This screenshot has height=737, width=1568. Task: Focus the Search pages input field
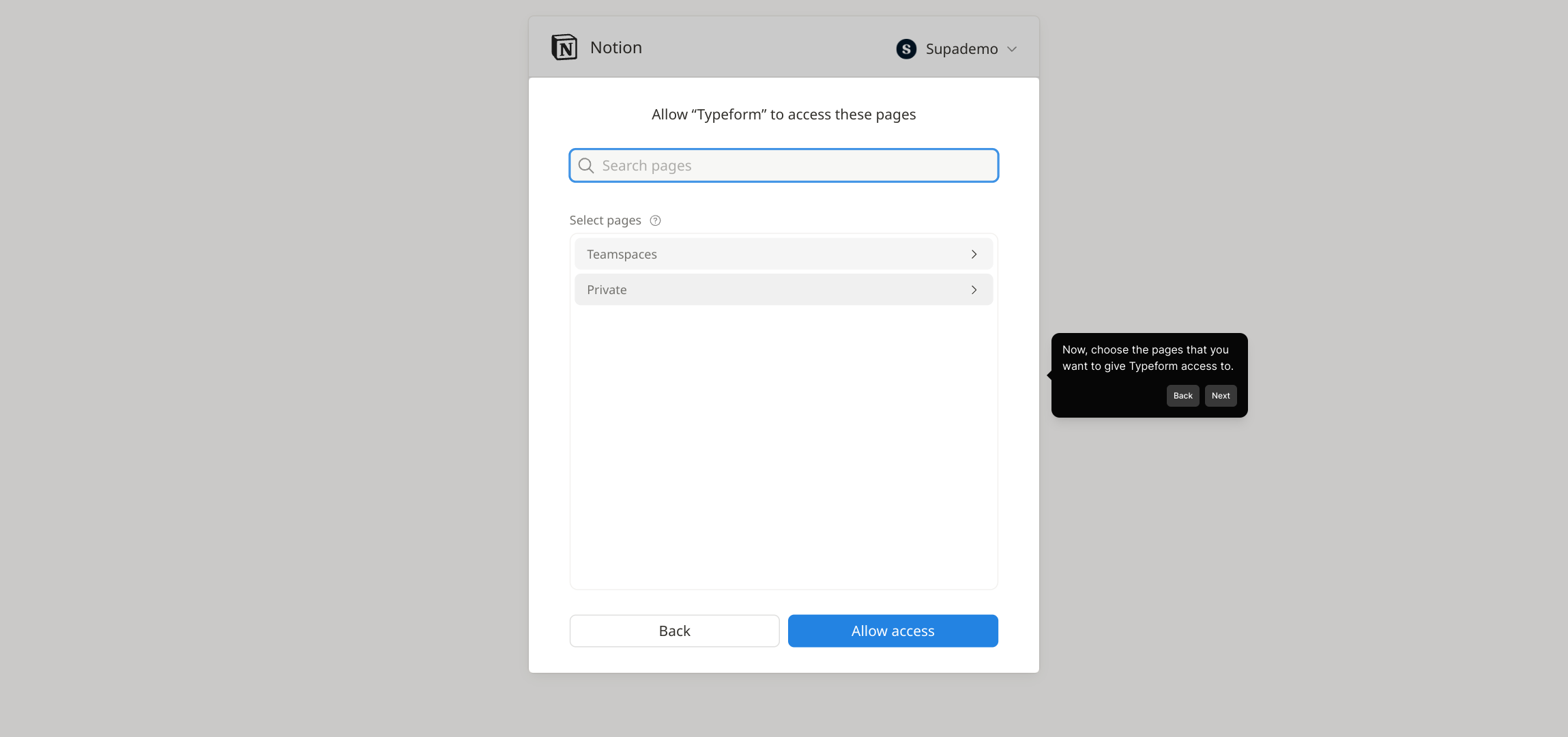792,166
